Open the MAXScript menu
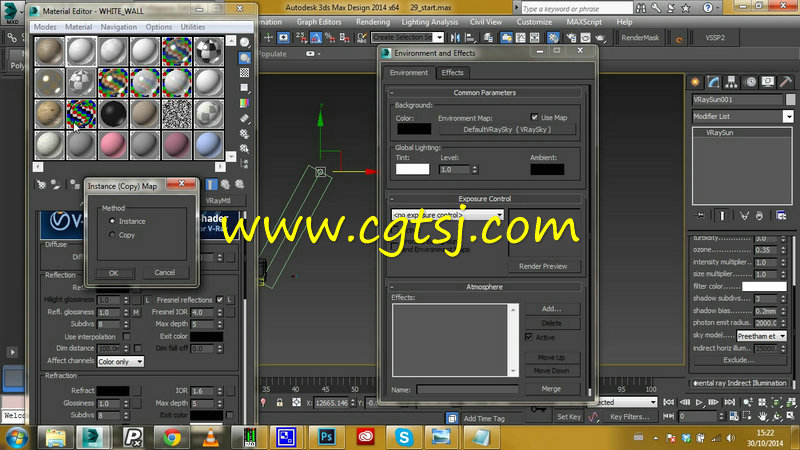Screen dimensions: 800x450 (584, 22)
